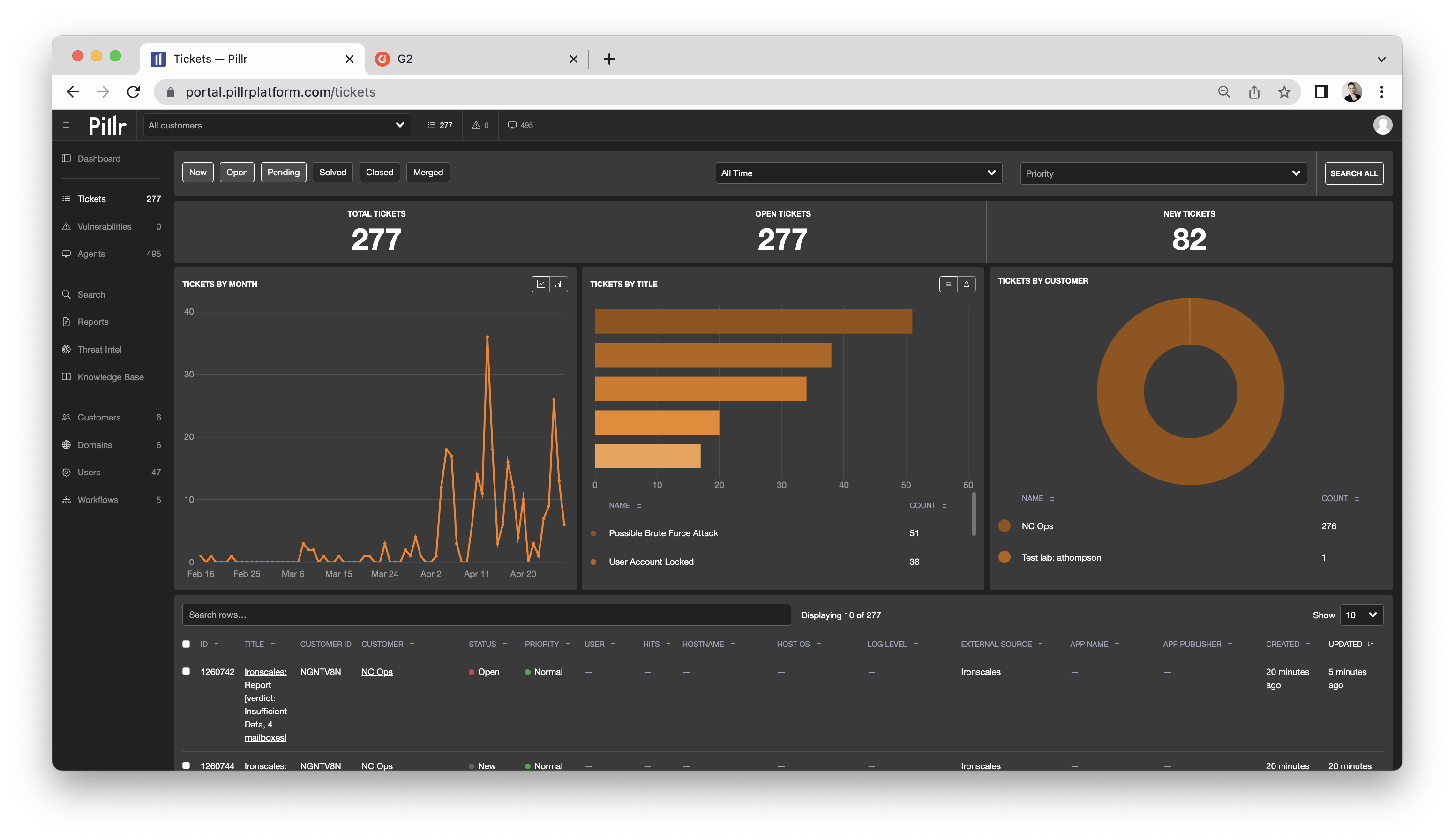The width and height of the screenshot is (1455, 840).
Task: Open the All customers dropdown
Action: 277,125
